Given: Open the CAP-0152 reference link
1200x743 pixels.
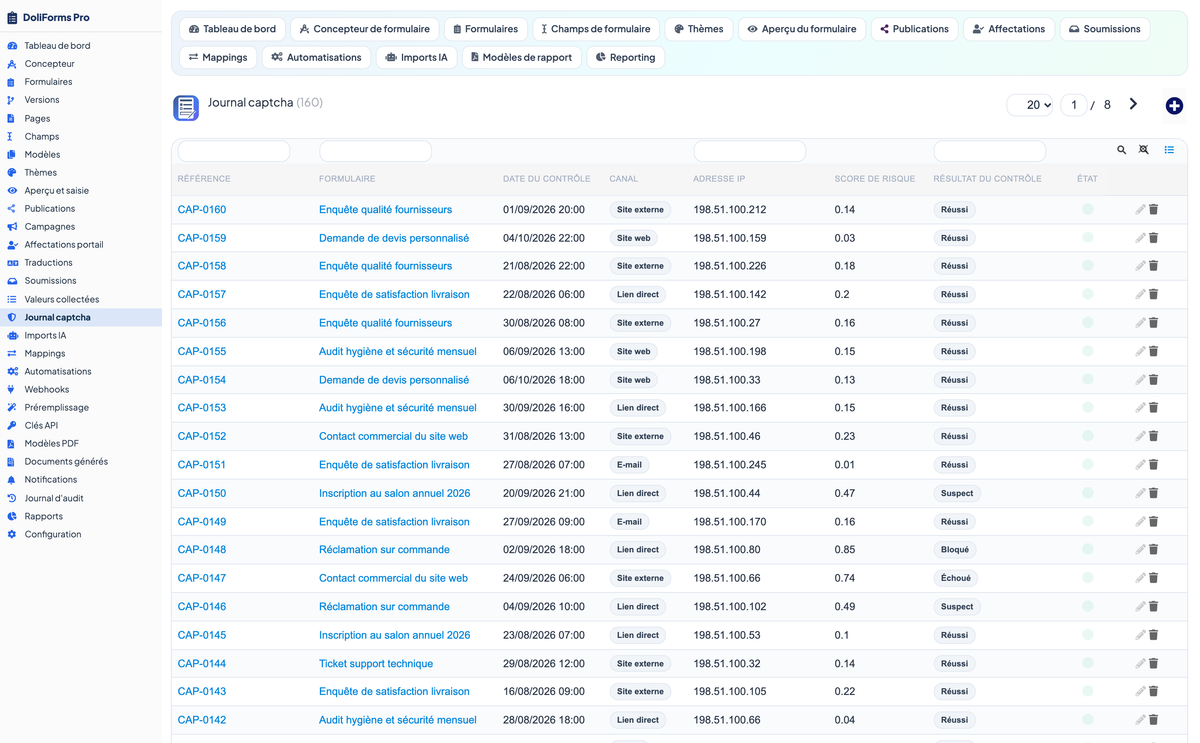Looking at the screenshot, I should click(202, 436).
